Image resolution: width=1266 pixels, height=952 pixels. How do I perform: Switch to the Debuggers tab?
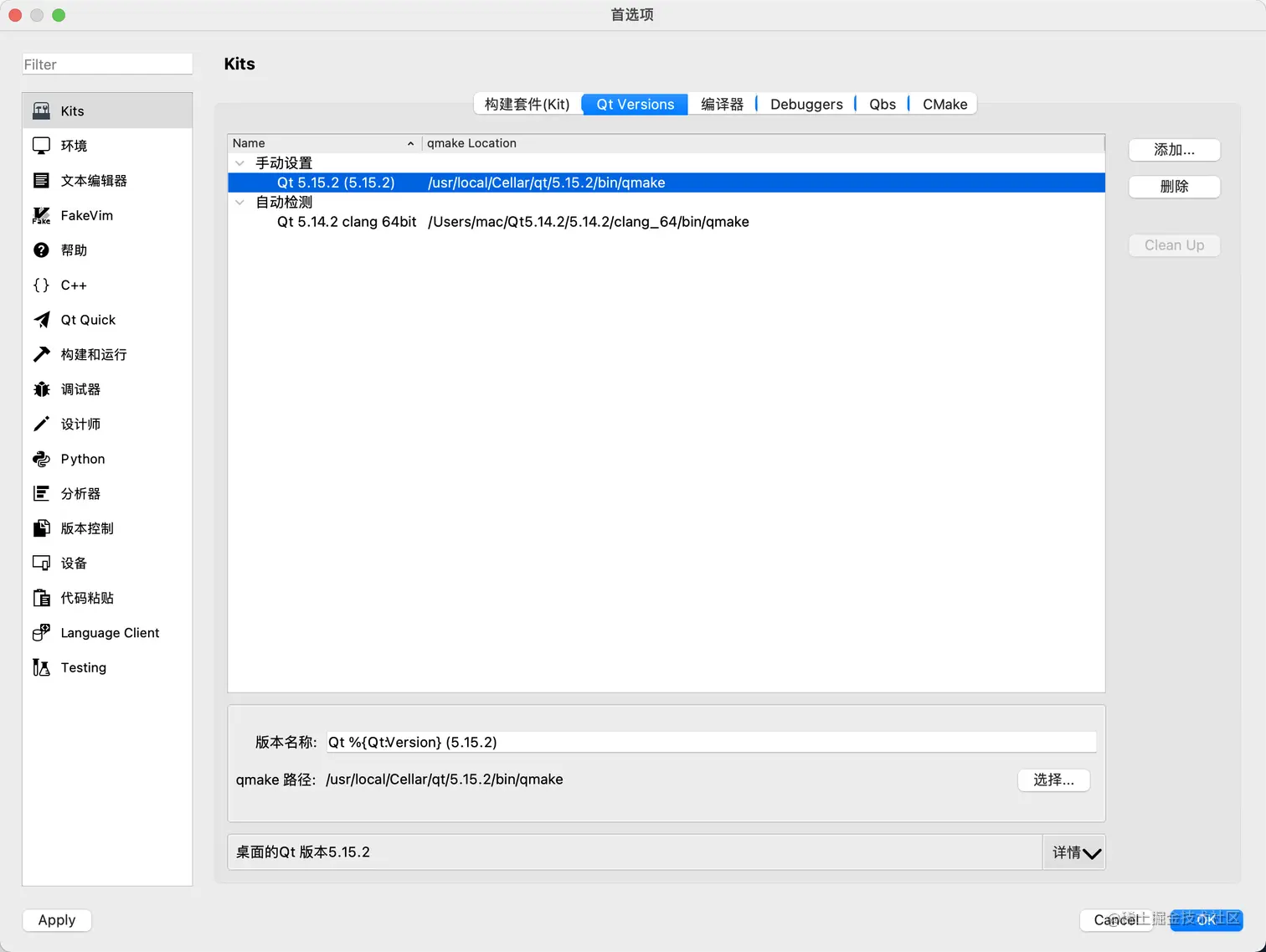point(806,104)
